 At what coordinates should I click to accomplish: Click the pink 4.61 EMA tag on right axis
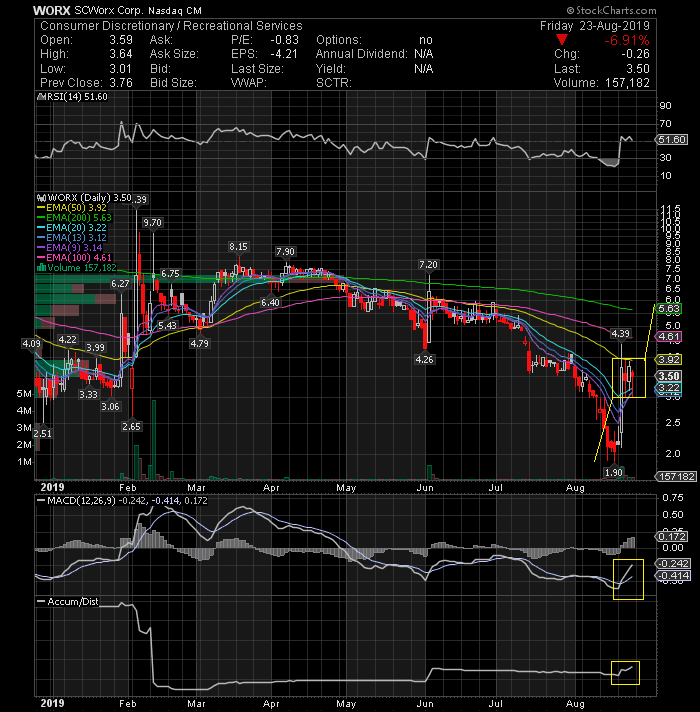669,337
